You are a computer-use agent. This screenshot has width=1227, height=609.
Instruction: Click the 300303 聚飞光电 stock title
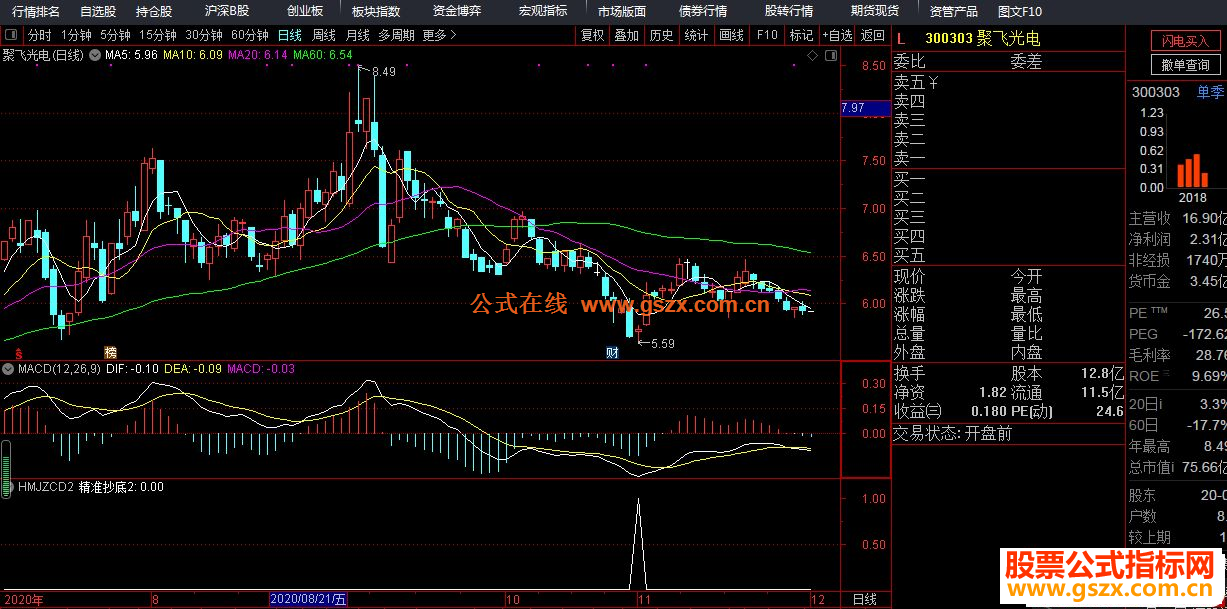click(x=983, y=38)
